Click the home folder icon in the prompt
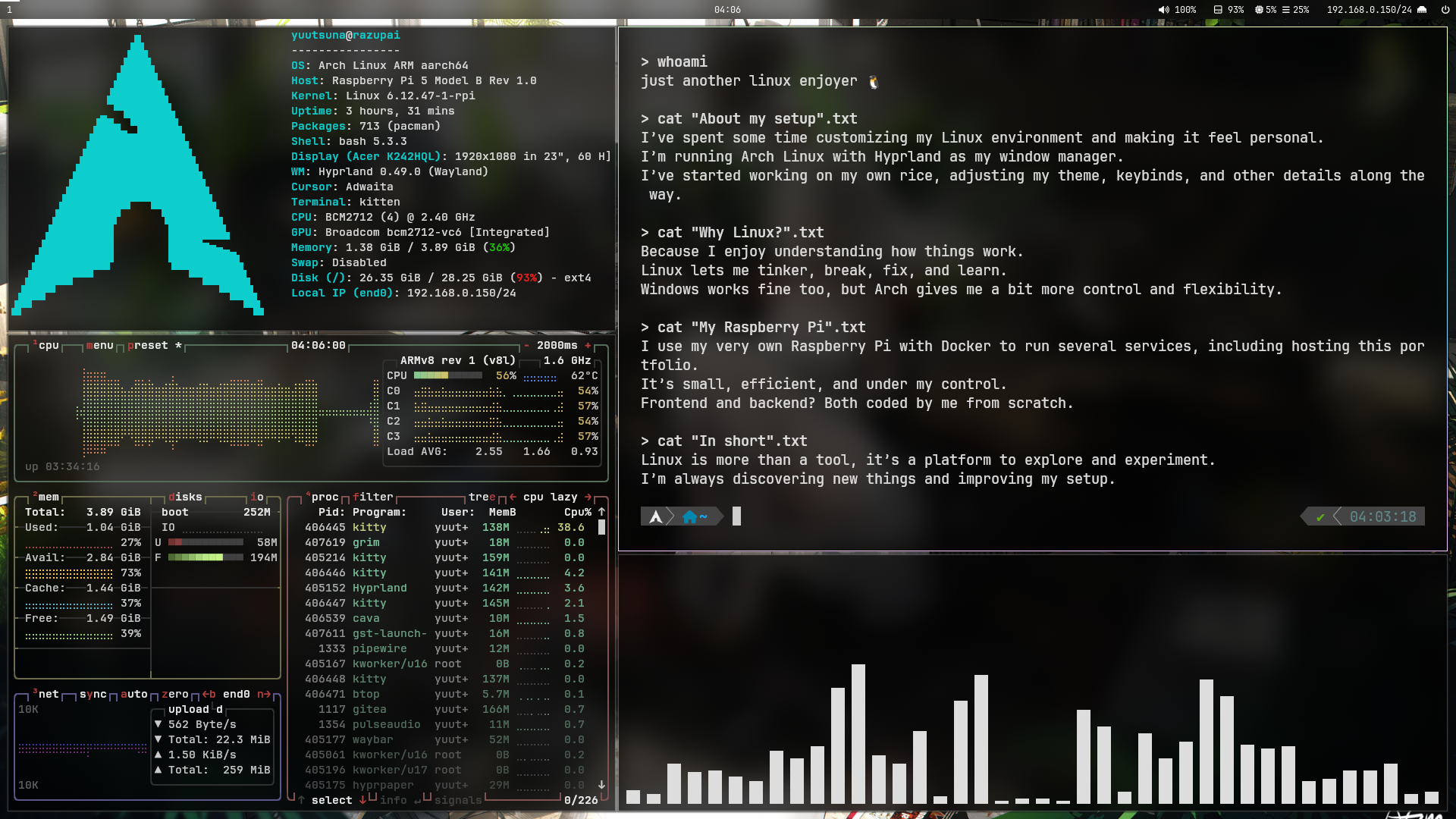 (x=689, y=517)
